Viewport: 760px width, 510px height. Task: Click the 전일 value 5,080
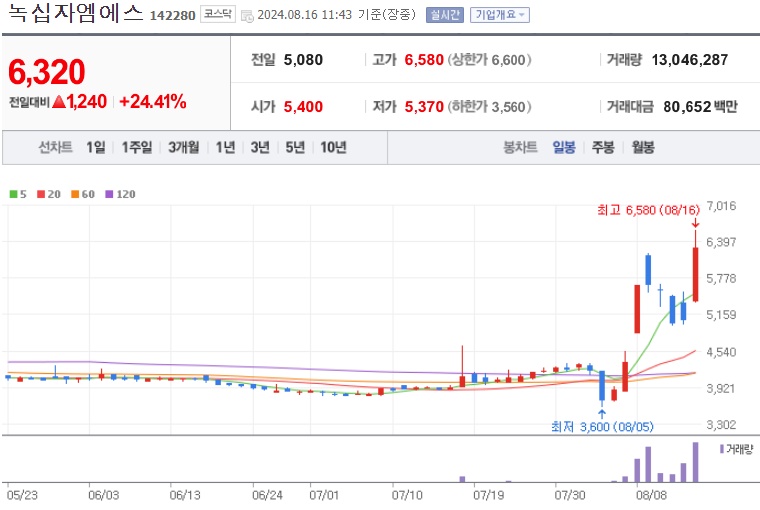pos(303,60)
